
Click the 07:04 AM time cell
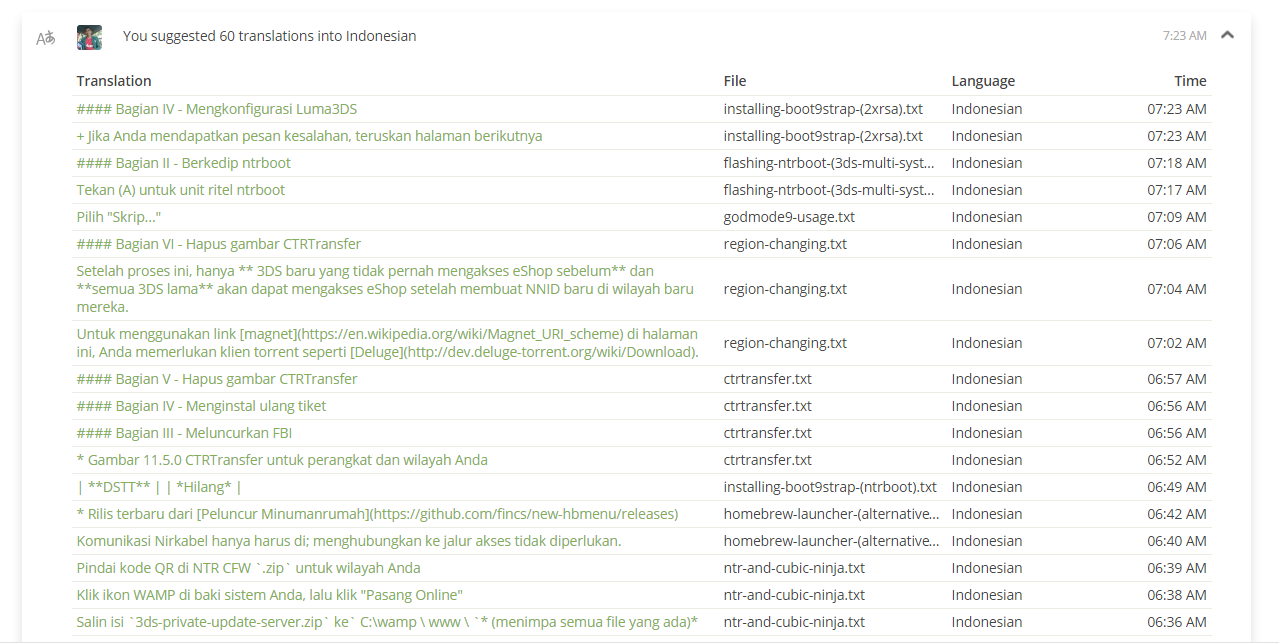click(1177, 289)
